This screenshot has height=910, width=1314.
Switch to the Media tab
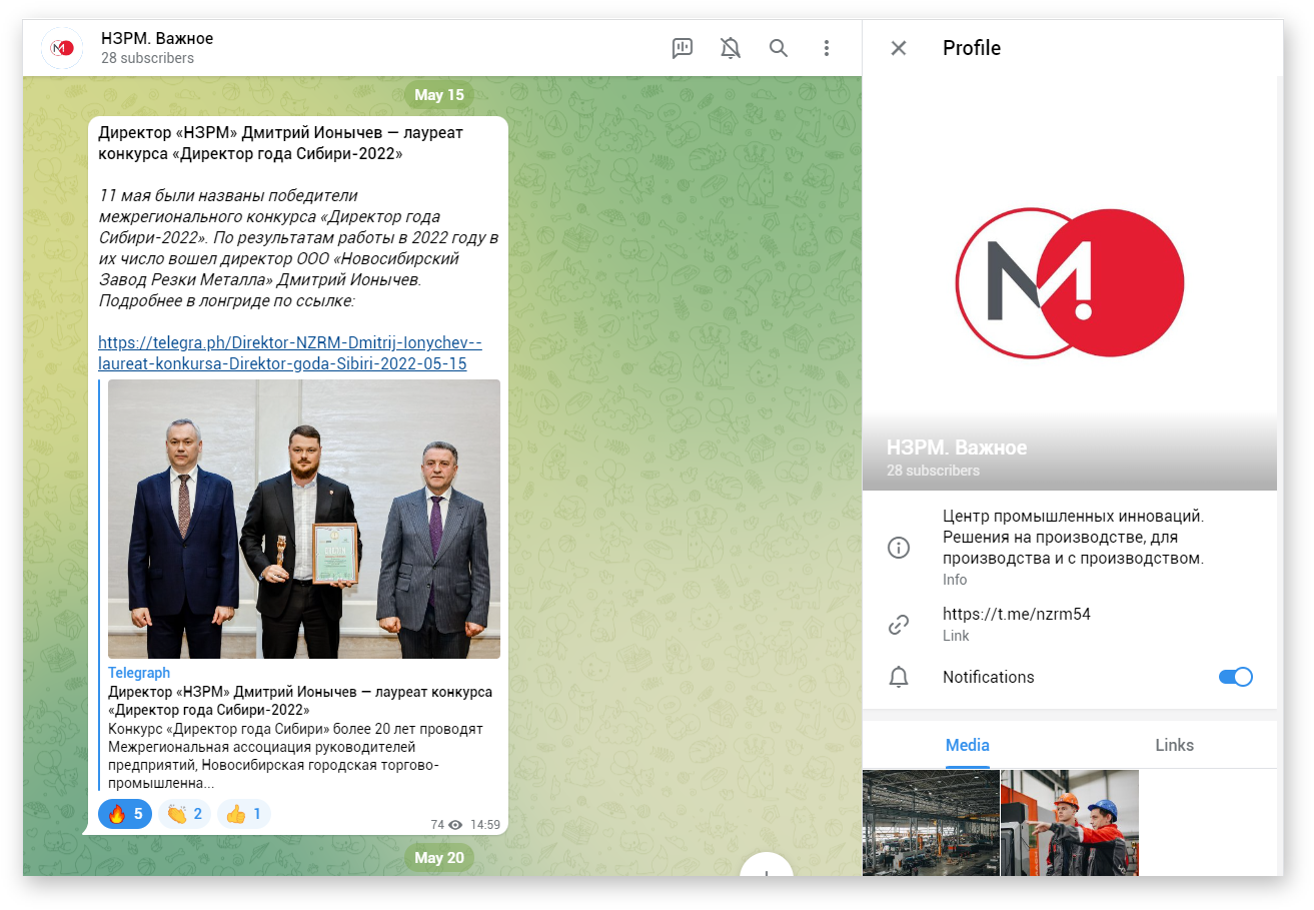967,745
